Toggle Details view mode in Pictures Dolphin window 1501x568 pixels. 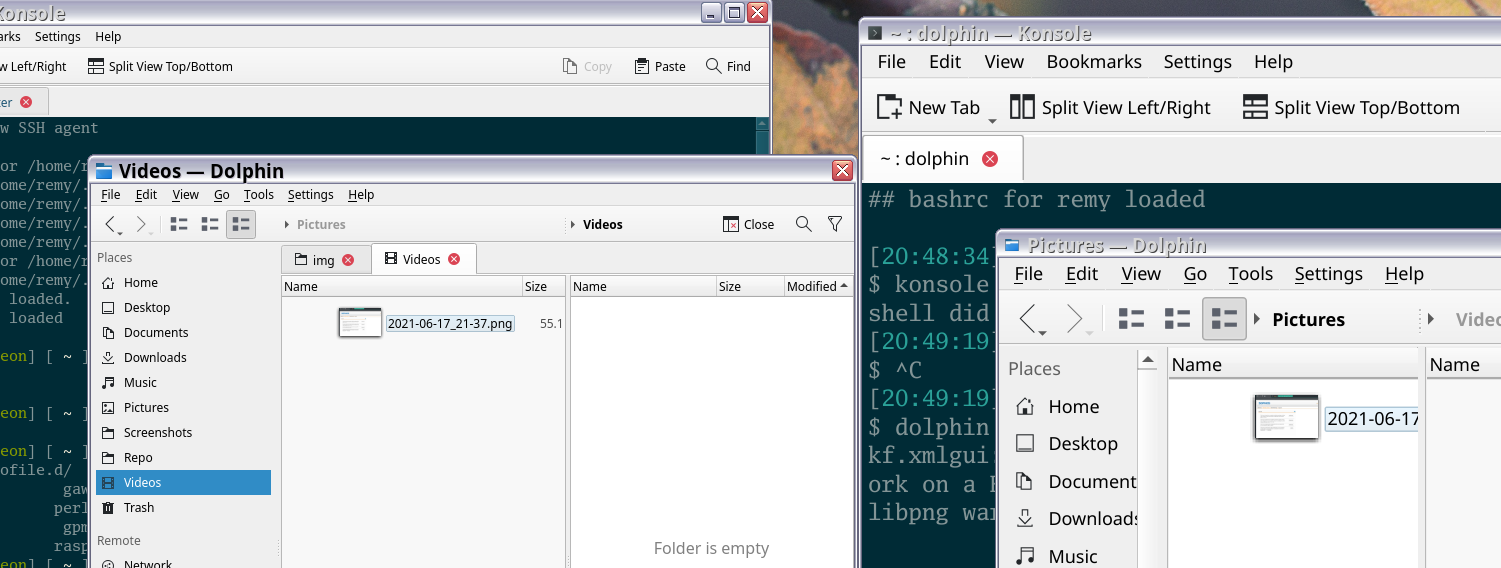1224,319
